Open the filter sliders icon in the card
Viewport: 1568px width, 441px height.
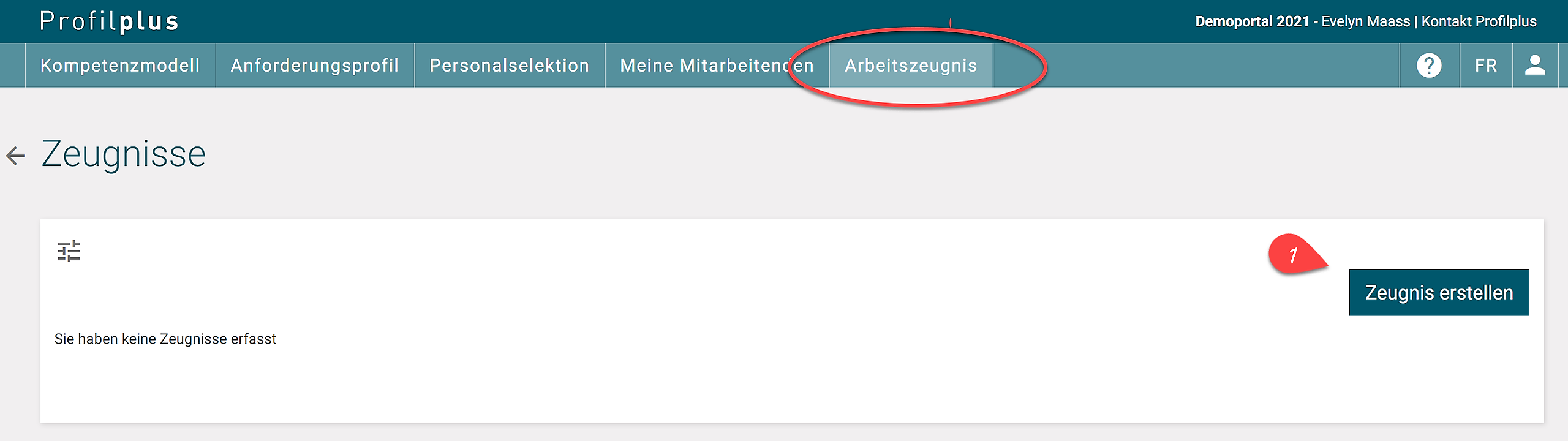pos(69,251)
